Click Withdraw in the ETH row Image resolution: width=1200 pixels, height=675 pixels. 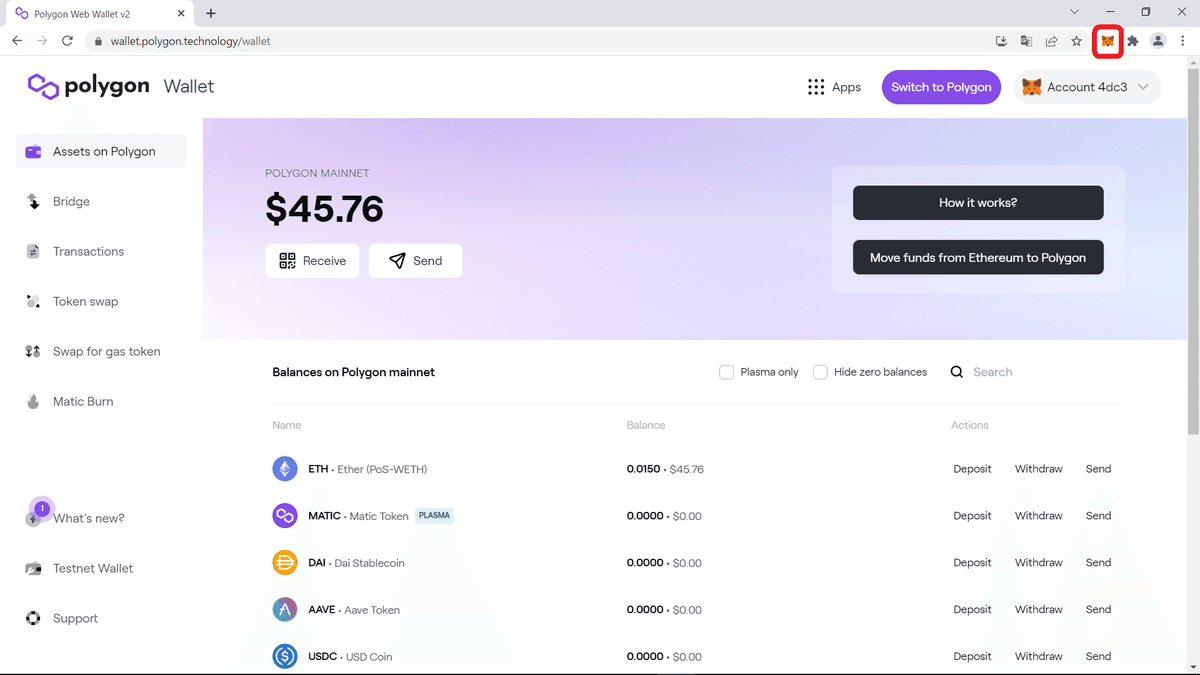pyautogui.click(x=1038, y=468)
